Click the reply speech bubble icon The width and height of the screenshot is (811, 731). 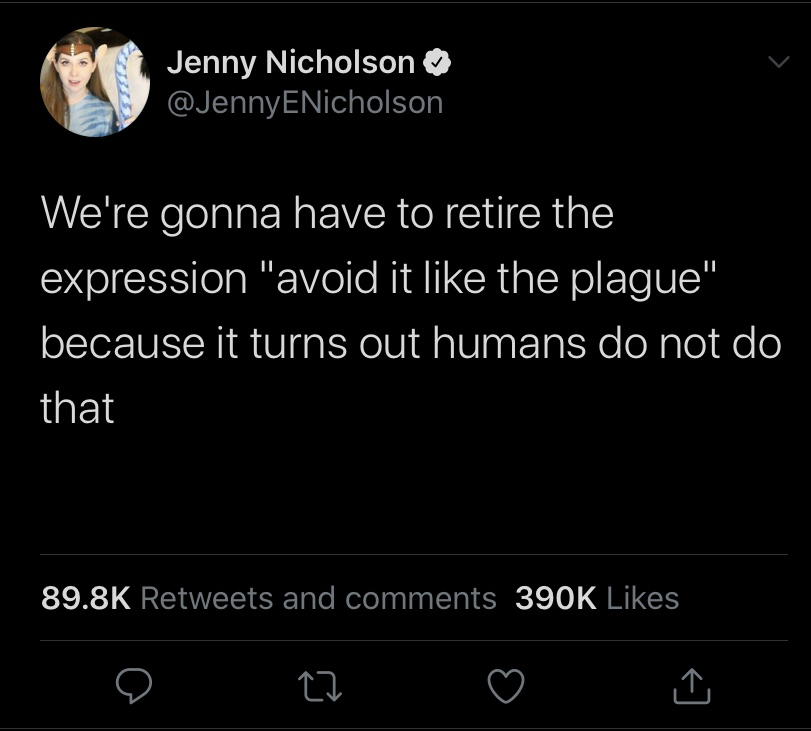pyautogui.click(x=132, y=687)
